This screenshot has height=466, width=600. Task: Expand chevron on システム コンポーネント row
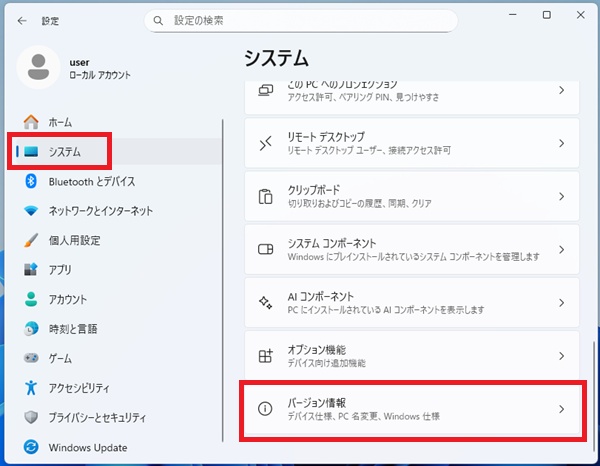(x=561, y=249)
